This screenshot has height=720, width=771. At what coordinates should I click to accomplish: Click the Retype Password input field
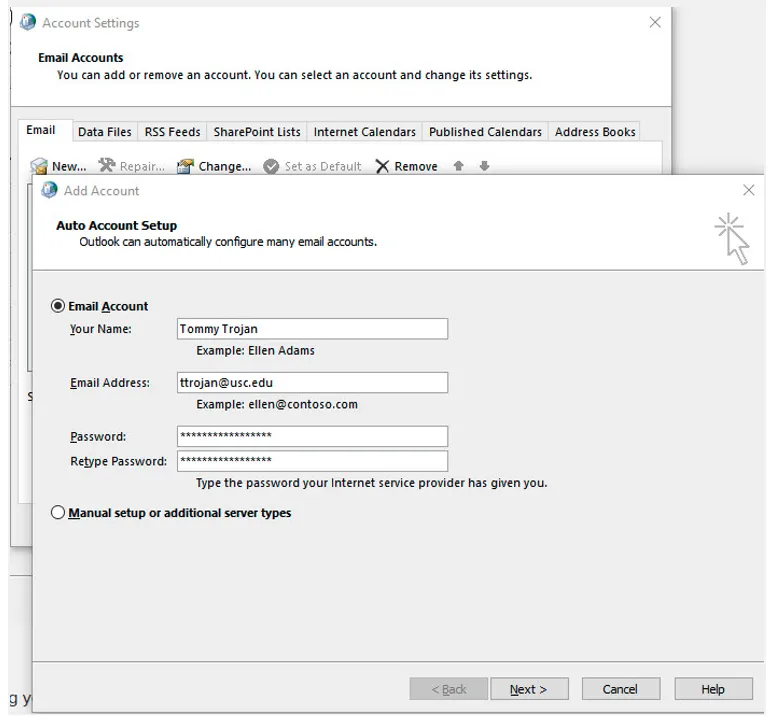312,461
